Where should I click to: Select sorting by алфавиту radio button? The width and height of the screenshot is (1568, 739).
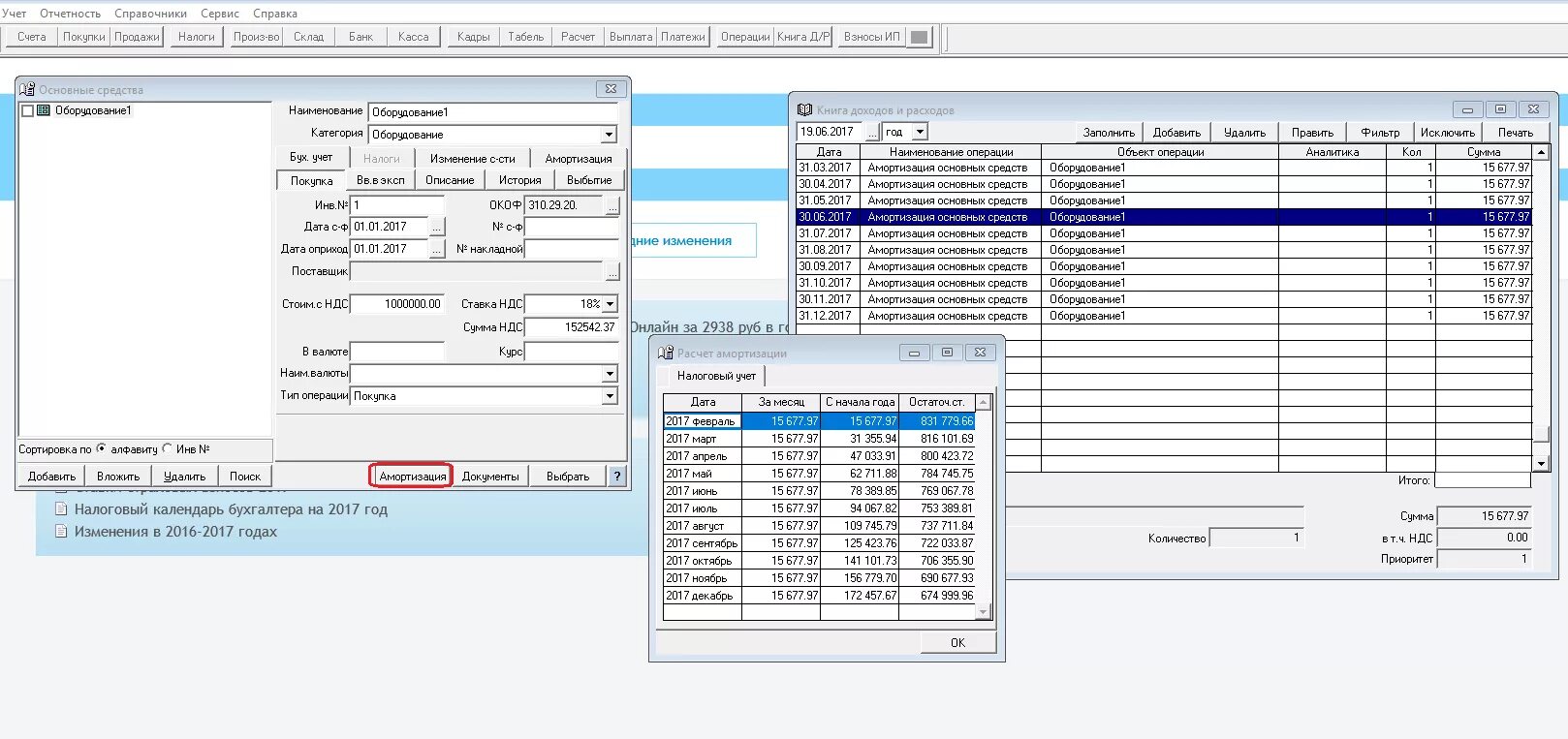(x=102, y=448)
